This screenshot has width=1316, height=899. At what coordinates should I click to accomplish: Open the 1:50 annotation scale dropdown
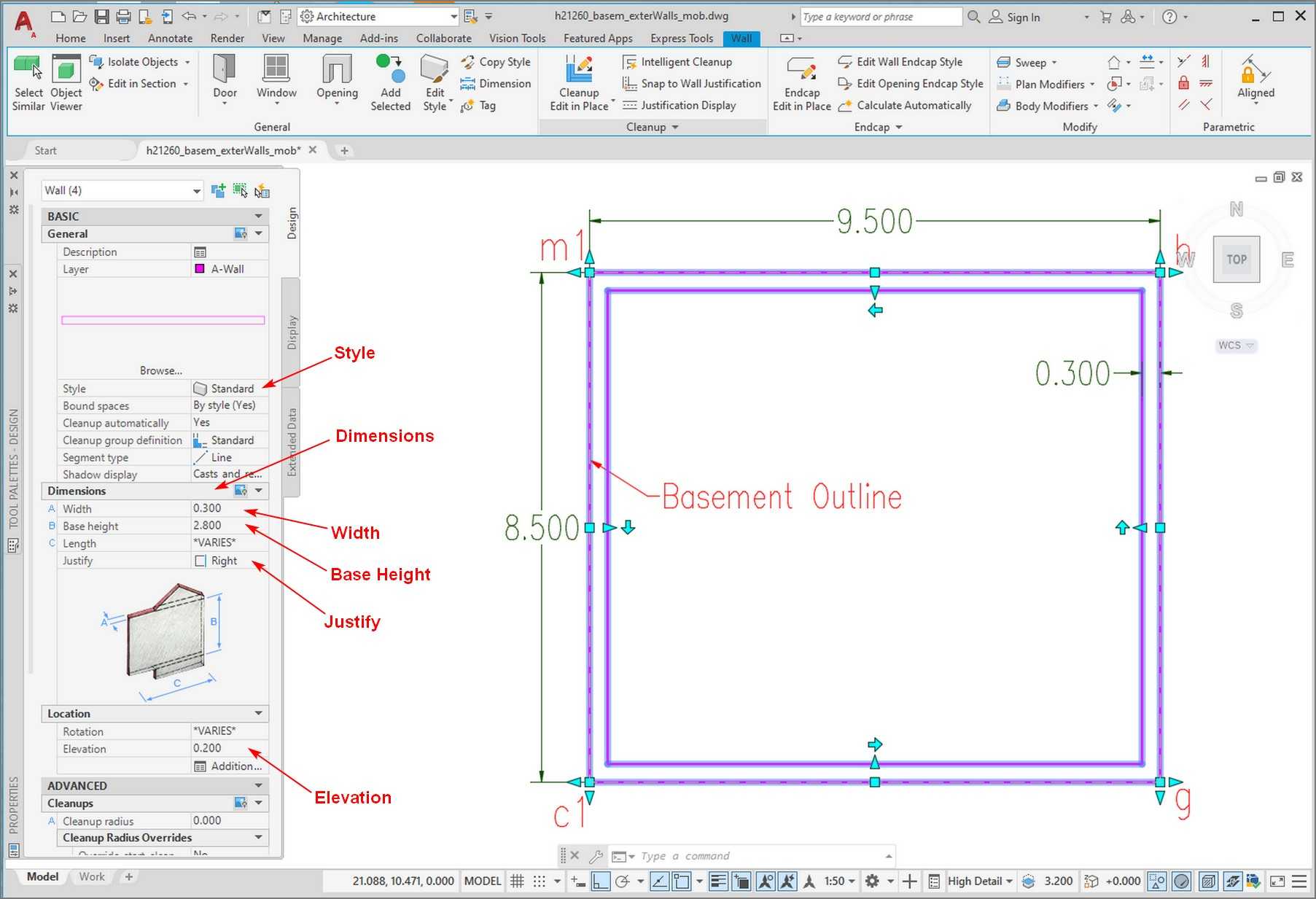pos(839,881)
